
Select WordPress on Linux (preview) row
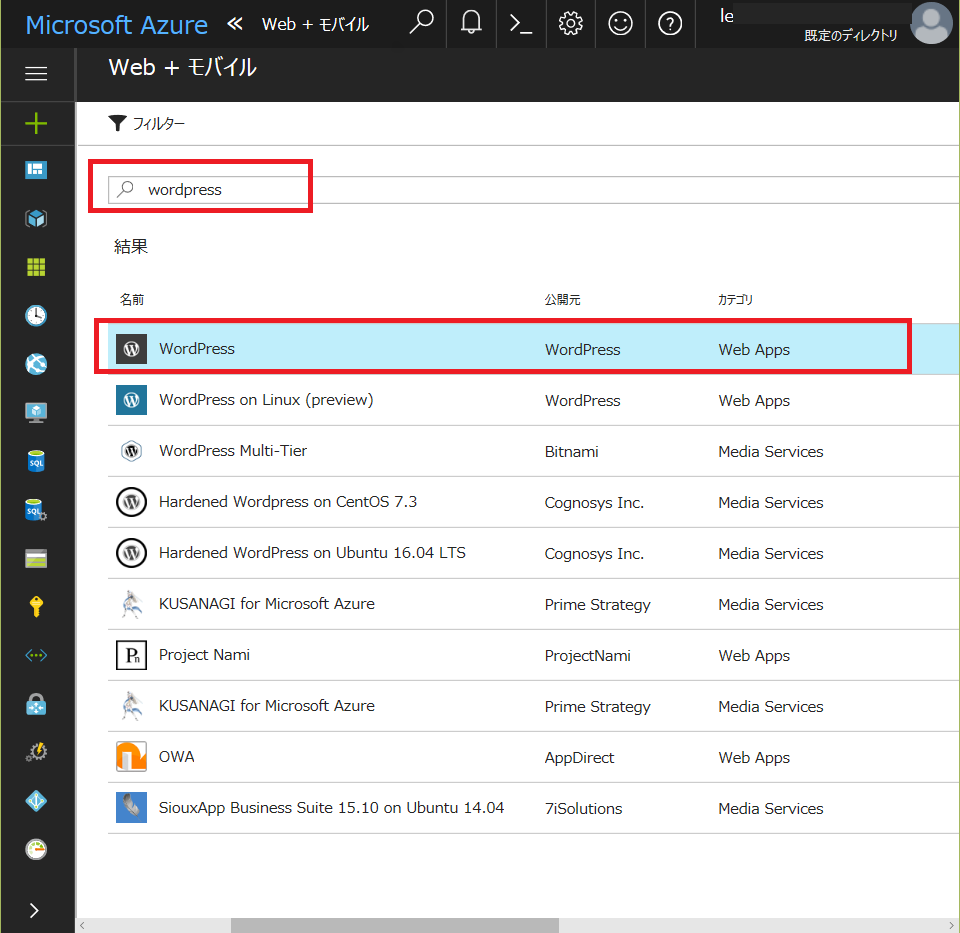(533, 400)
